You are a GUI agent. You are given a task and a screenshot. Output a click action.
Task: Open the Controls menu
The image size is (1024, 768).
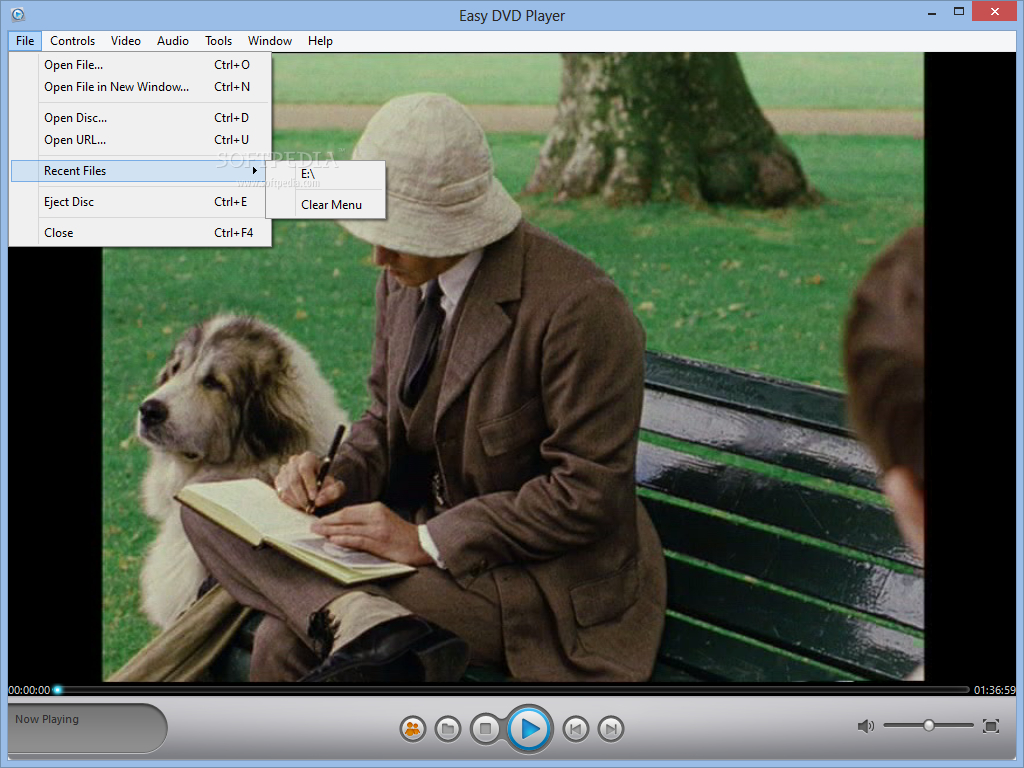(72, 40)
